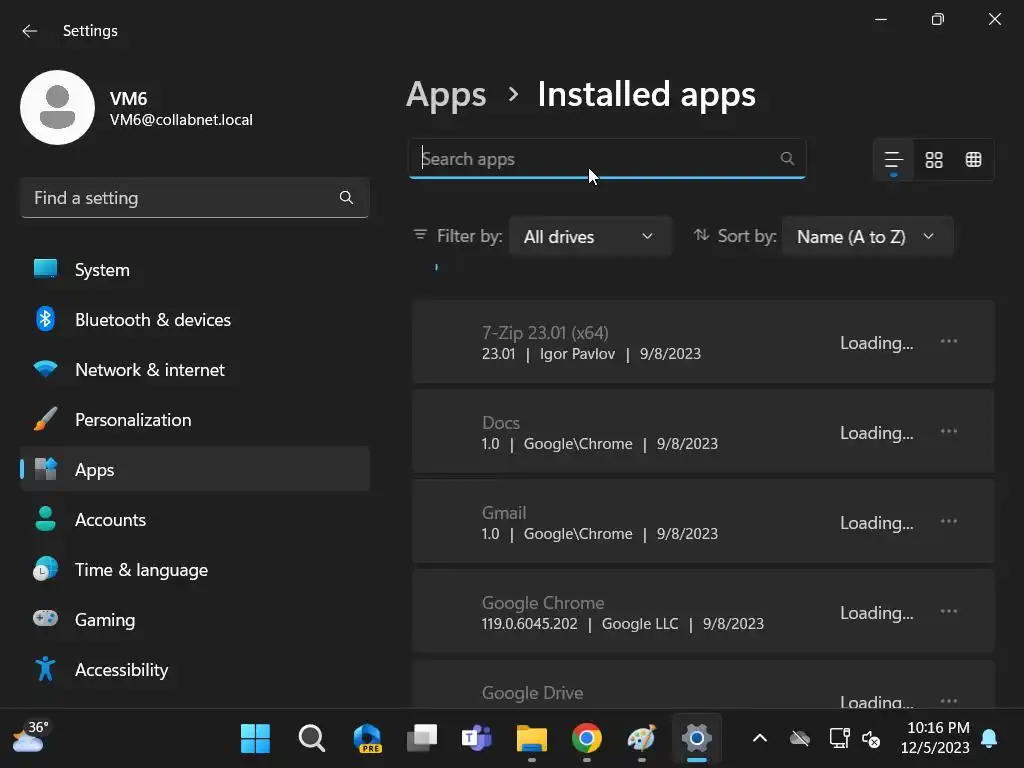
Task: Click the magnifier icon in Search apps box
Action: (x=787, y=158)
